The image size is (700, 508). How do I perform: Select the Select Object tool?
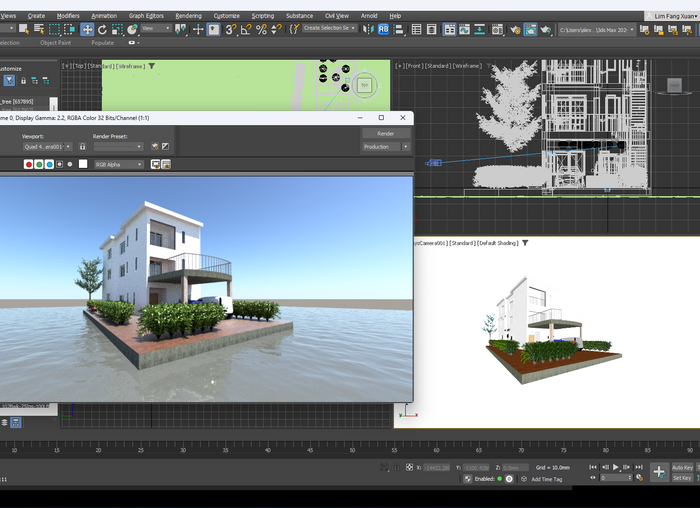pos(24,29)
